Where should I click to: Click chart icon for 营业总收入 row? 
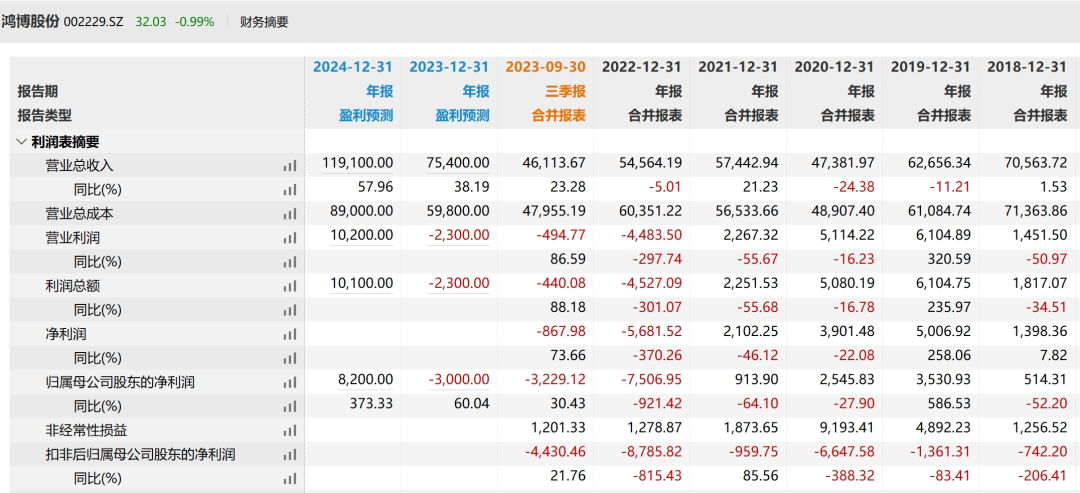(290, 166)
